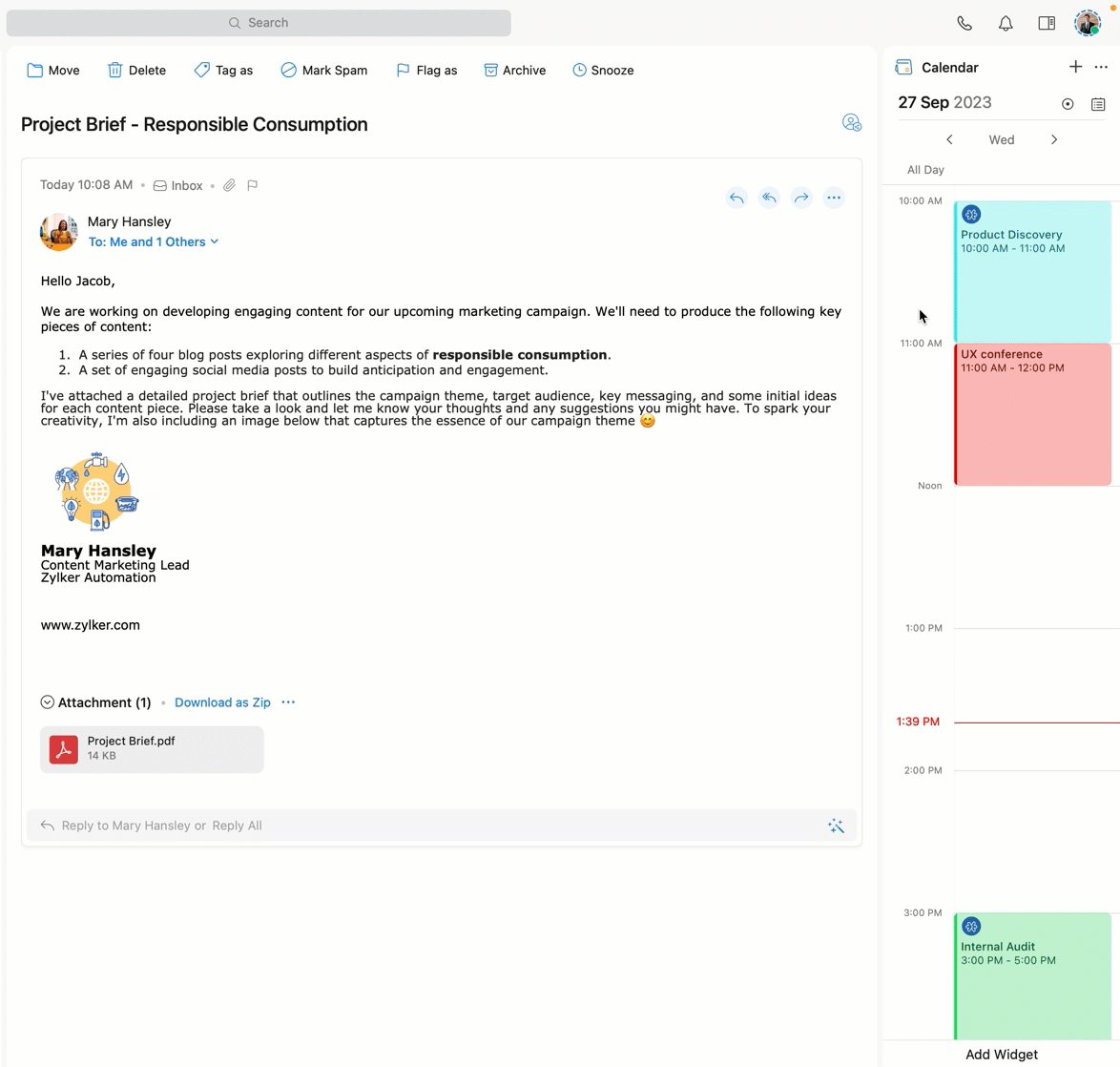This screenshot has height=1067, width=1120.
Task: Open the campaign theme image
Action: [96, 491]
